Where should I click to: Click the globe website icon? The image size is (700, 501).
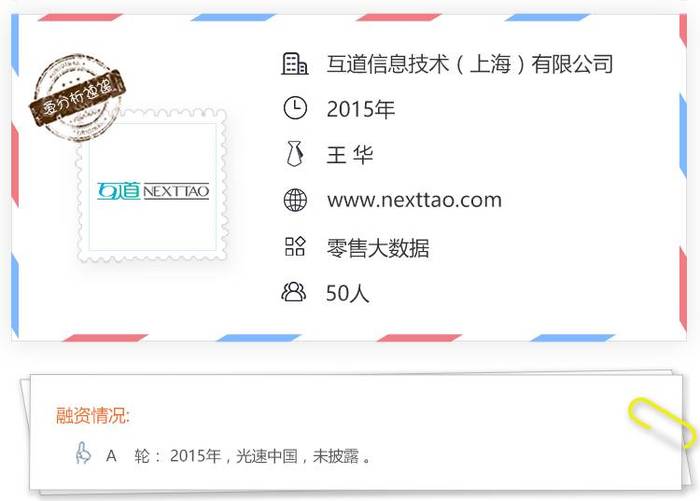[295, 200]
